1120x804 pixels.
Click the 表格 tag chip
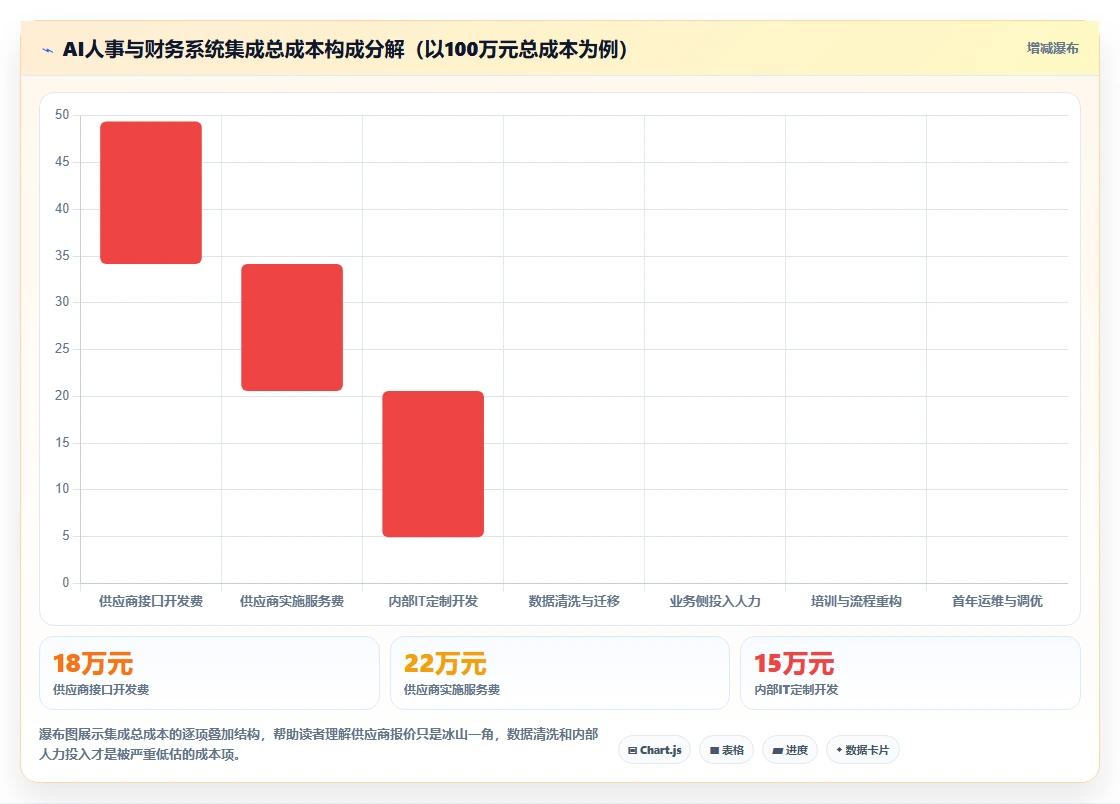pyautogui.click(x=726, y=750)
